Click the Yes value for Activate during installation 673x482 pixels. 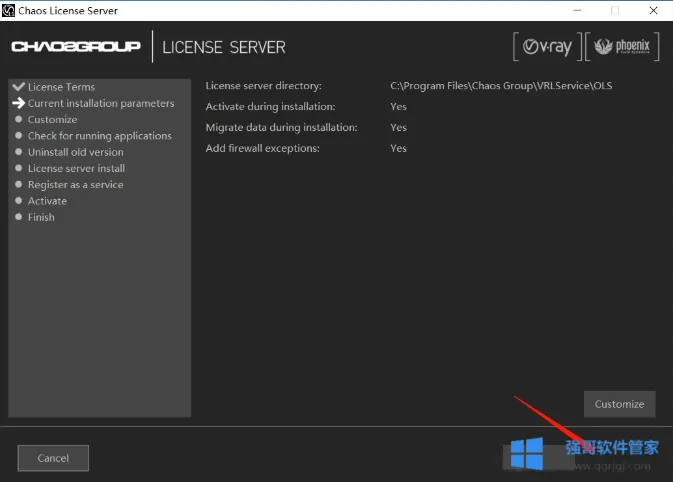(398, 106)
